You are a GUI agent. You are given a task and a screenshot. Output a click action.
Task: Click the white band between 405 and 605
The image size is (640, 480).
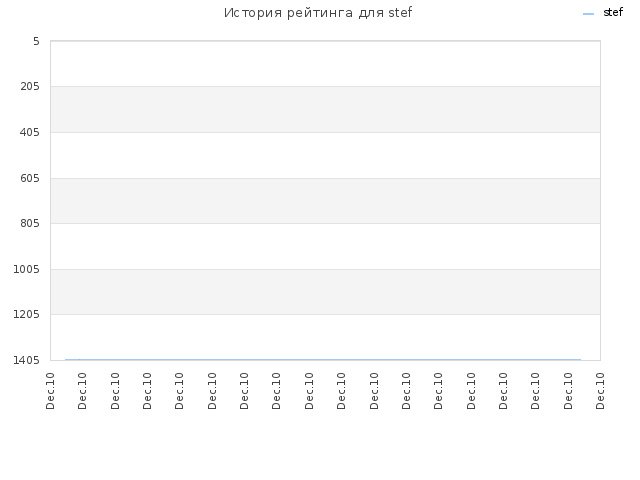(325, 155)
